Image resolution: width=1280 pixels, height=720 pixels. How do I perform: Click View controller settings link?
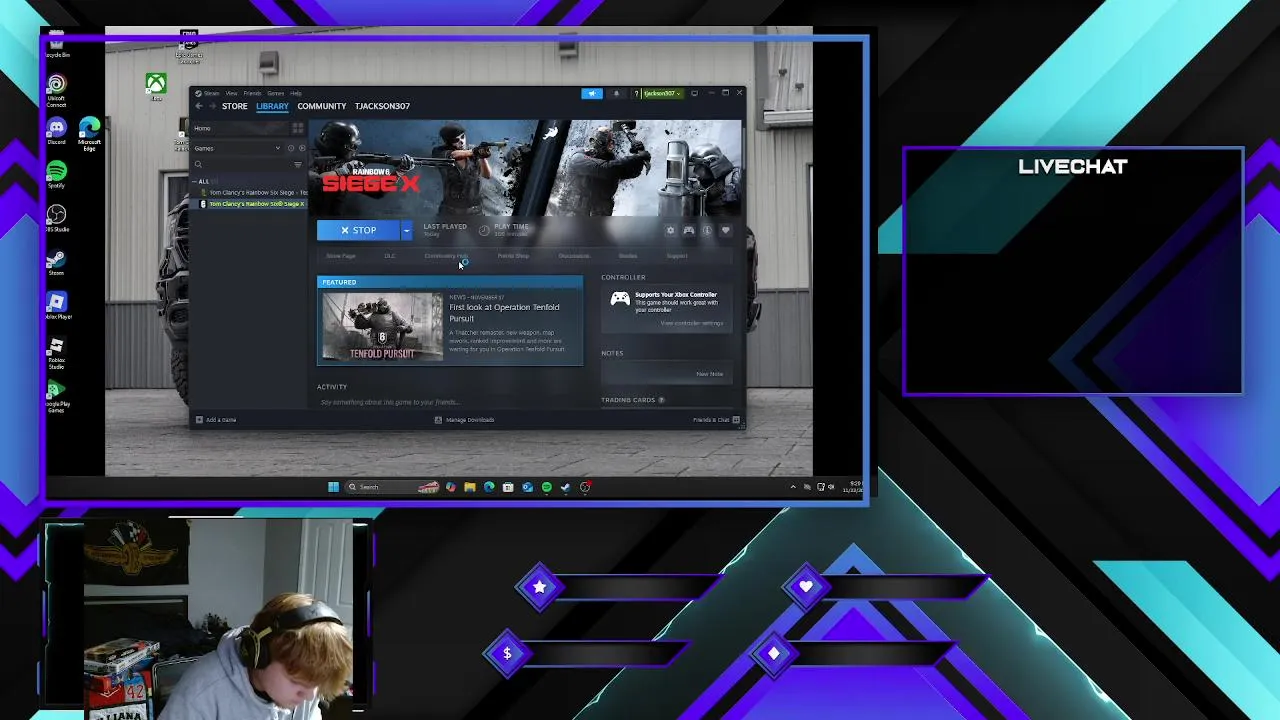coord(691,323)
